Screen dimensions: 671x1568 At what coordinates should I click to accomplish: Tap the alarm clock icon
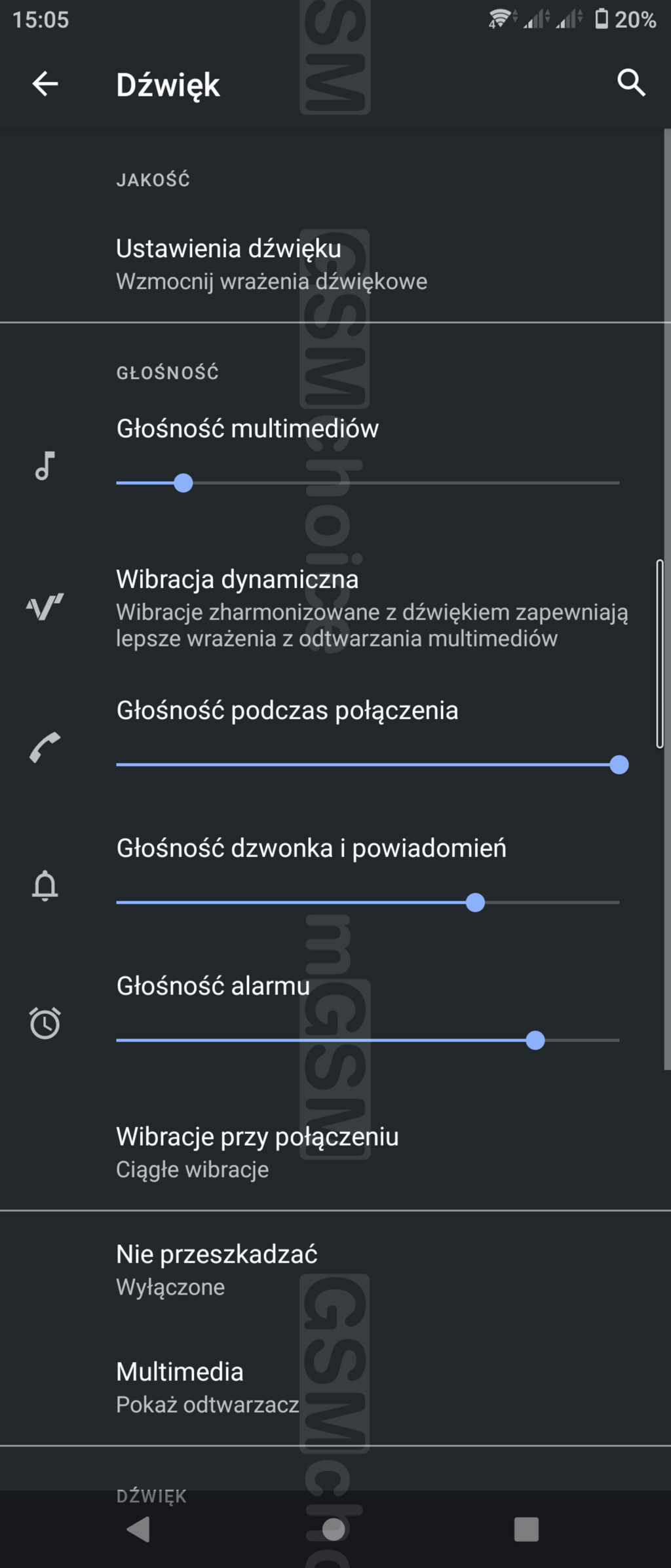(45, 1023)
